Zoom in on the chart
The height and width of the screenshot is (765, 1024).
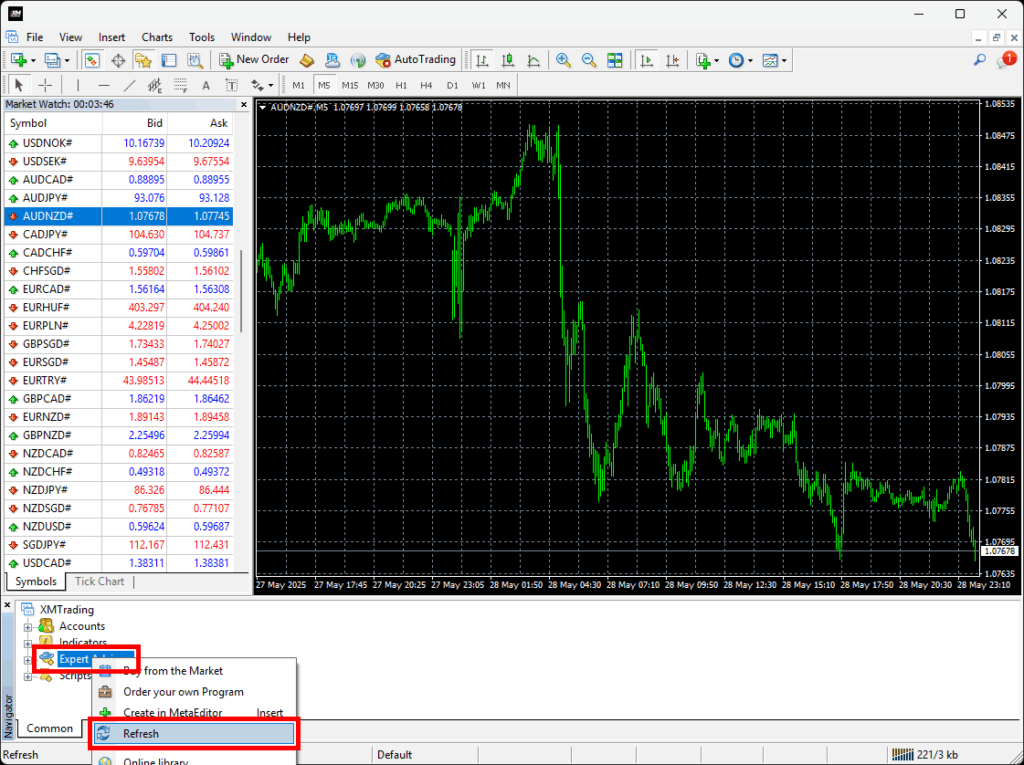point(563,60)
